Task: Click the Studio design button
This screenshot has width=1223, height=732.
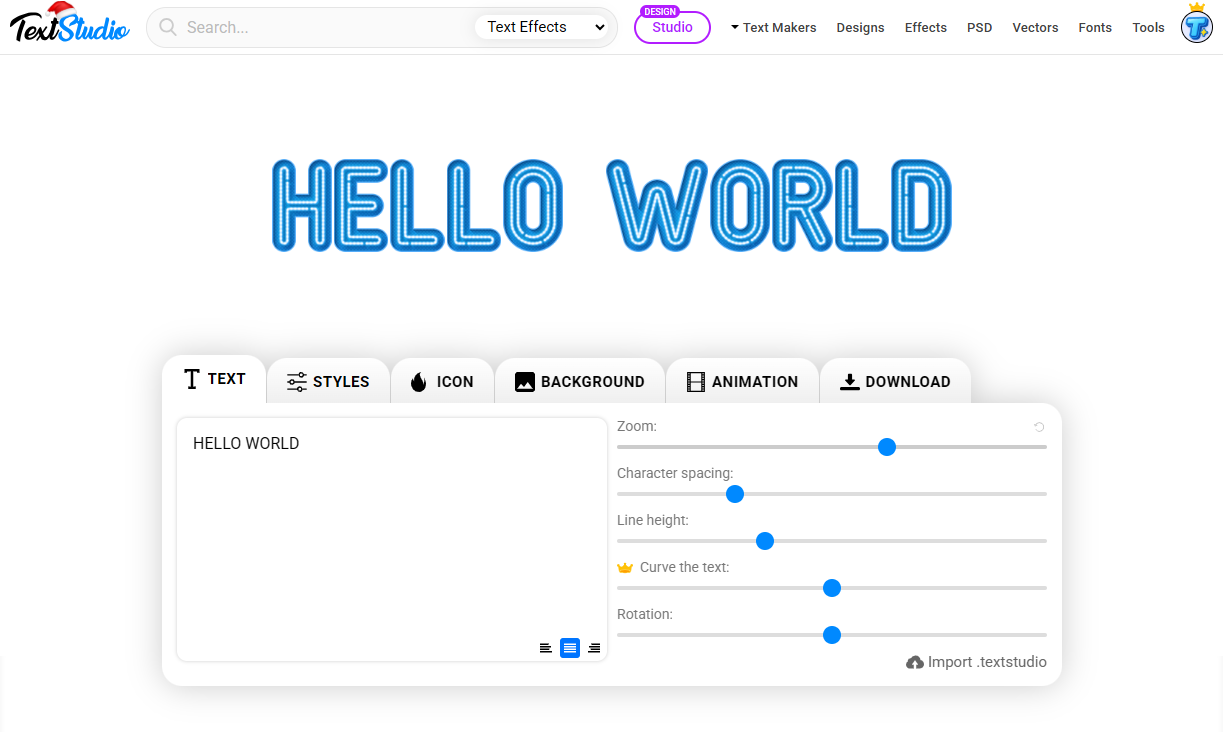Action: [671, 28]
